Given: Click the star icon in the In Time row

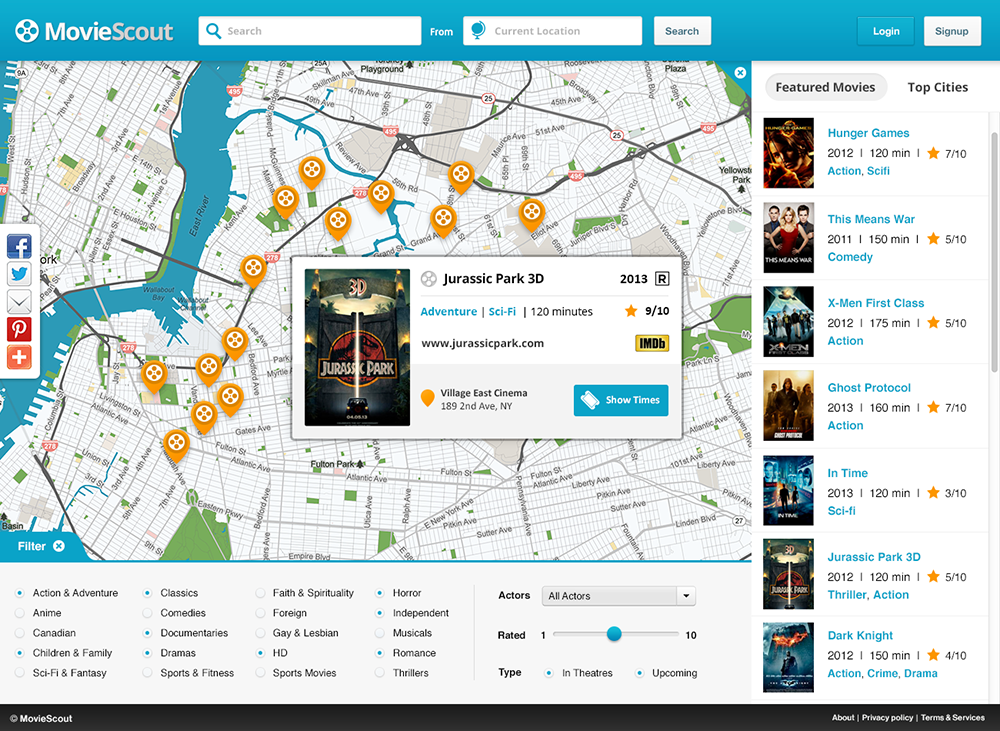Looking at the screenshot, I should pos(933,492).
